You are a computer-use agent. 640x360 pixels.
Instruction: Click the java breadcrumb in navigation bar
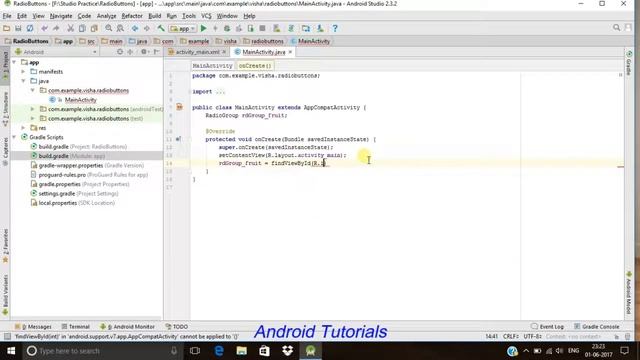pyautogui.click(x=138, y=41)
